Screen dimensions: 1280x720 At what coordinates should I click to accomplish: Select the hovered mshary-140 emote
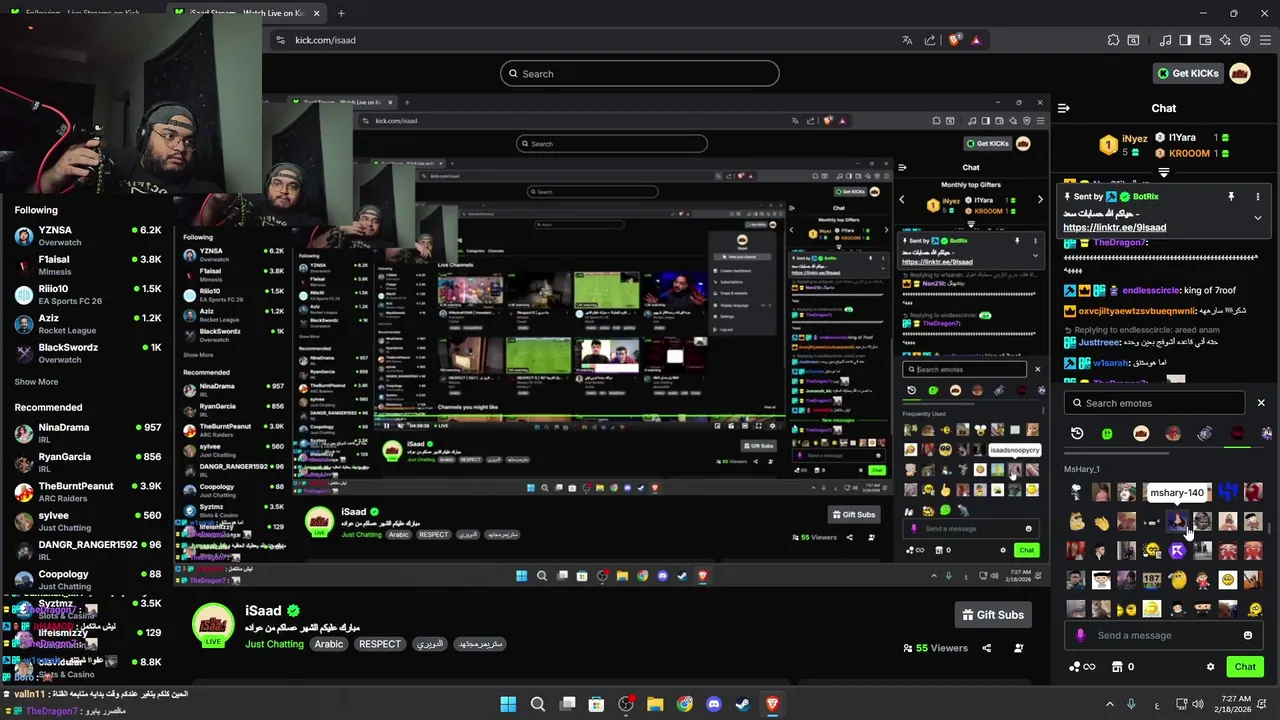coord(1177,521)
